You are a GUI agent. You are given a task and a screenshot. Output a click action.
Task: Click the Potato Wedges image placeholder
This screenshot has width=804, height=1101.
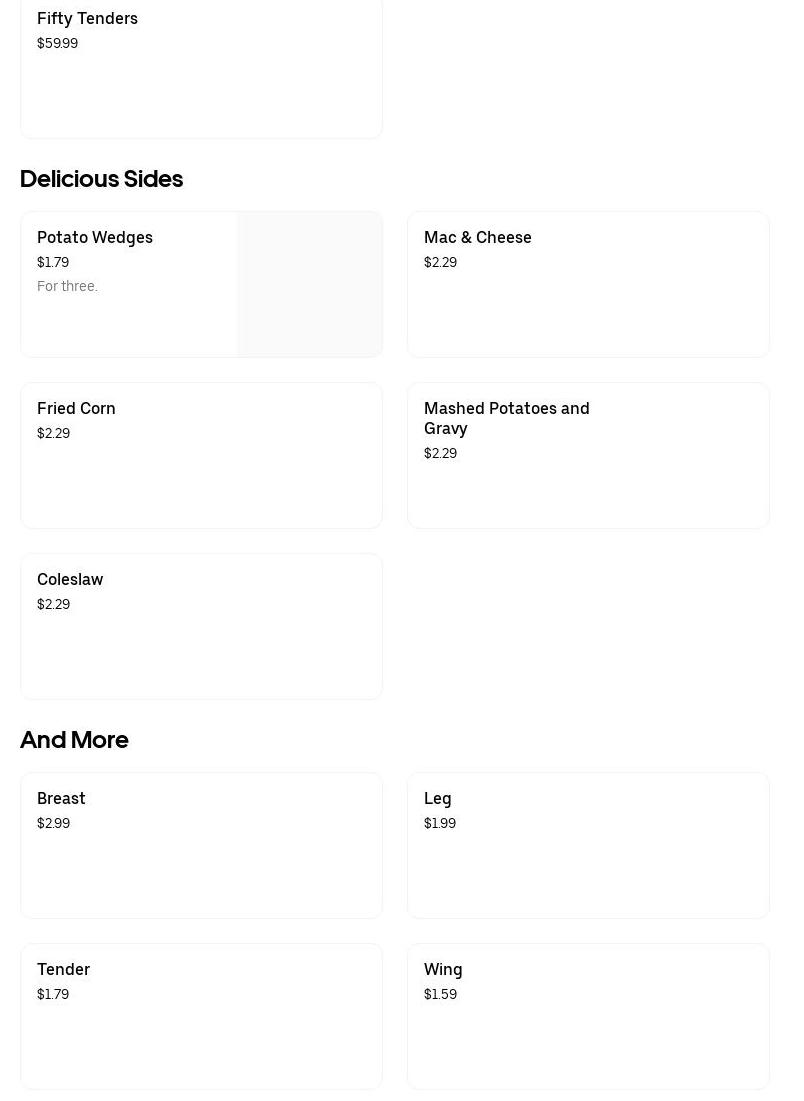309,285
